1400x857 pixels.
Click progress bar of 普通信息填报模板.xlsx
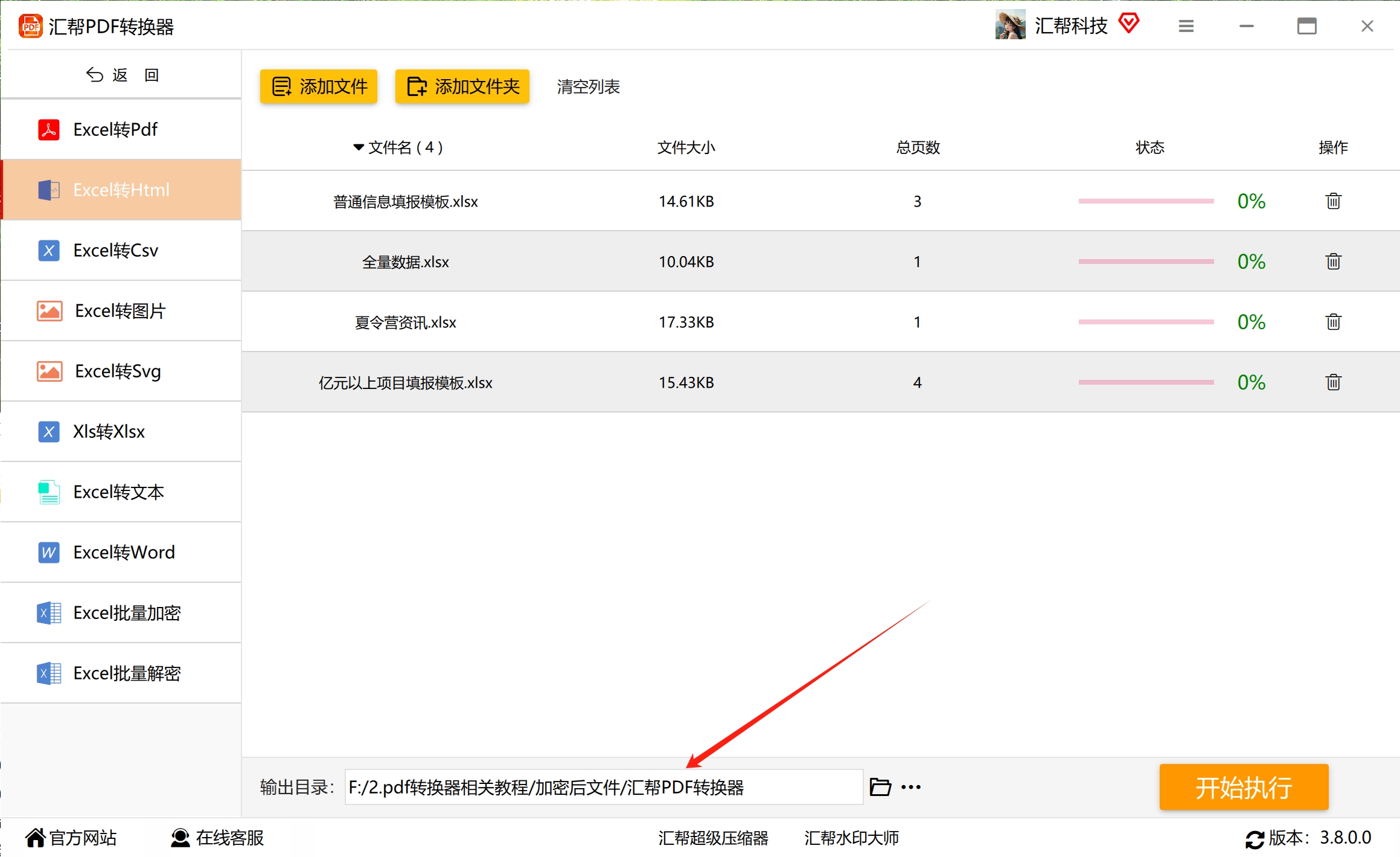pyautogui.click(x=1146, y=201)
